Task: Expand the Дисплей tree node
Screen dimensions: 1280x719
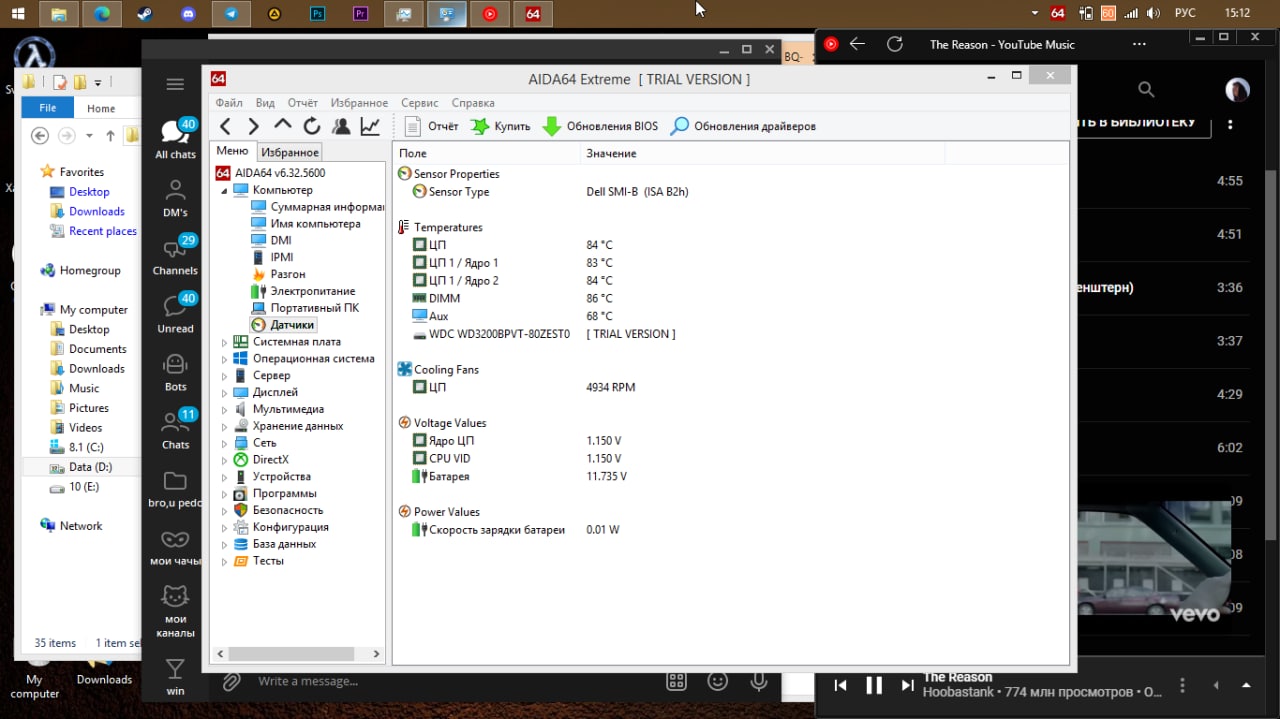Action: [x=224, y=393]
